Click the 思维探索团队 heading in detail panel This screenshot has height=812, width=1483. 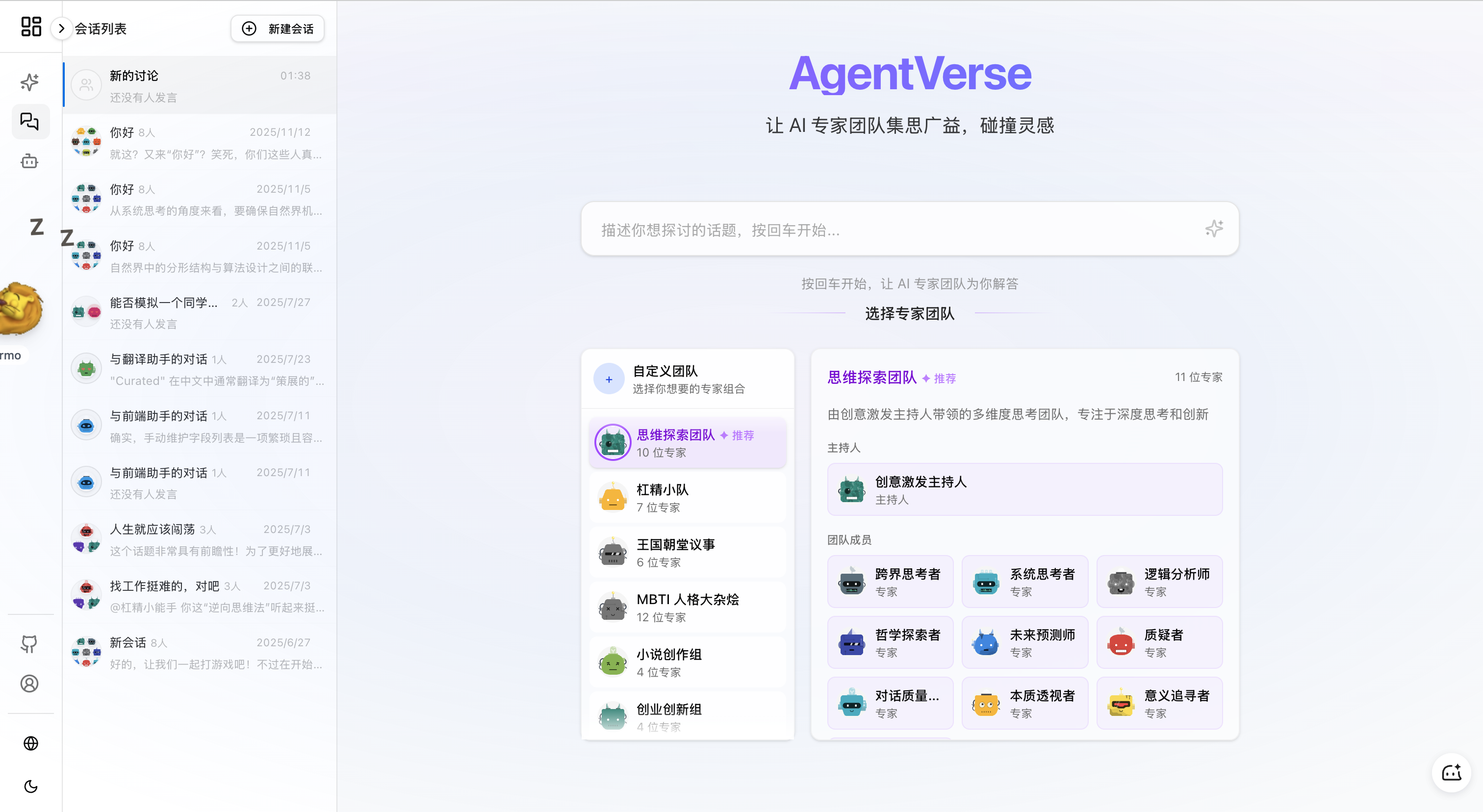coord(871,378)
